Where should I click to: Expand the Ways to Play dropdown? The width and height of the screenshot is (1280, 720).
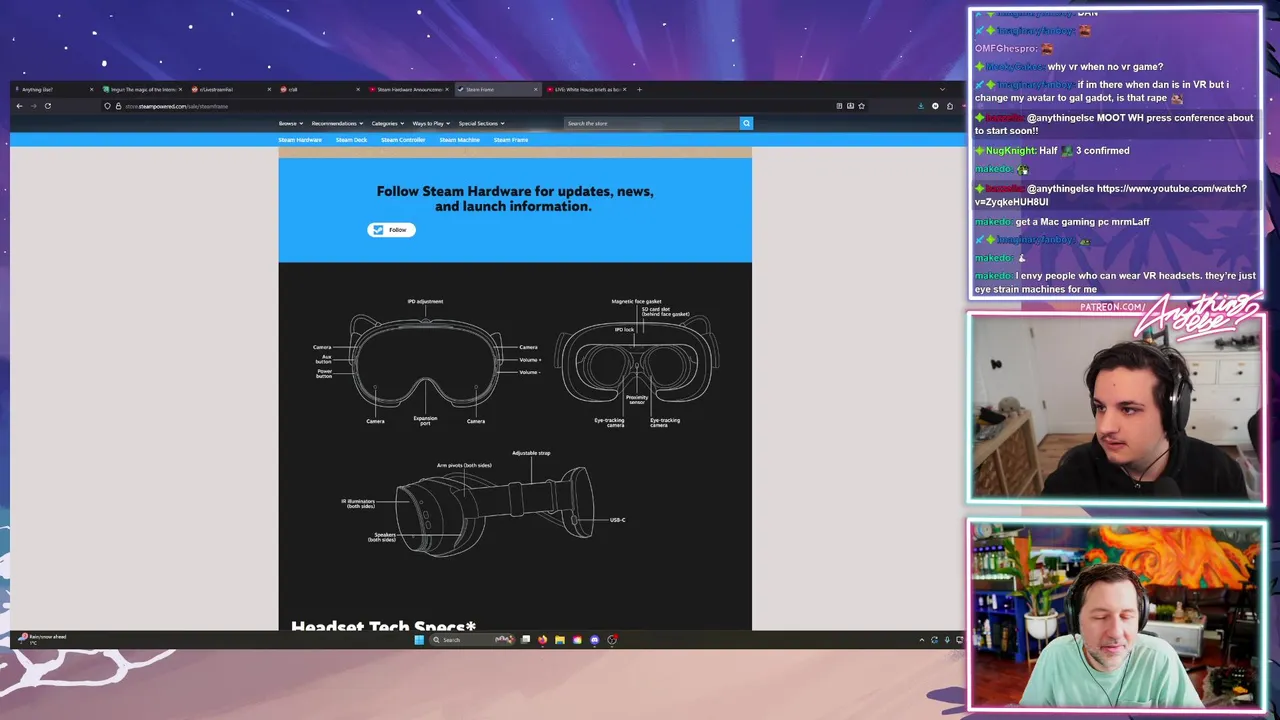point(430,123)
